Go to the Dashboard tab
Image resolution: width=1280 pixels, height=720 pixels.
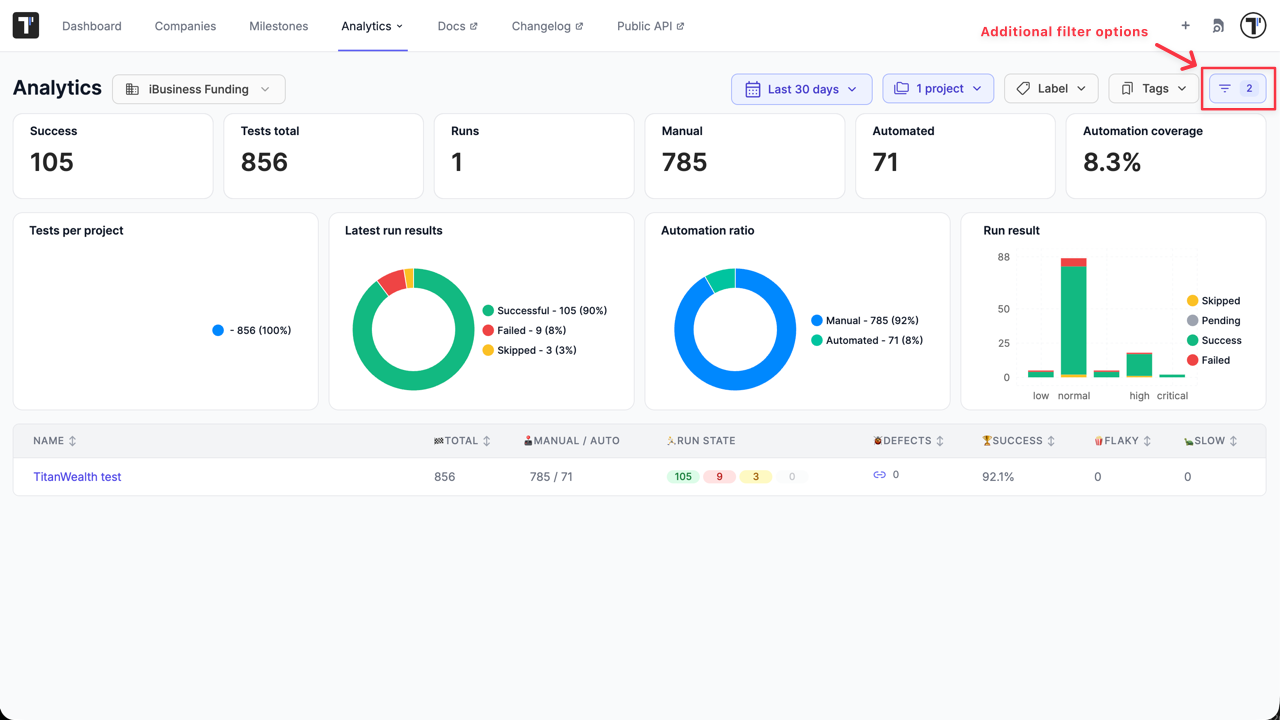(92, 26)
